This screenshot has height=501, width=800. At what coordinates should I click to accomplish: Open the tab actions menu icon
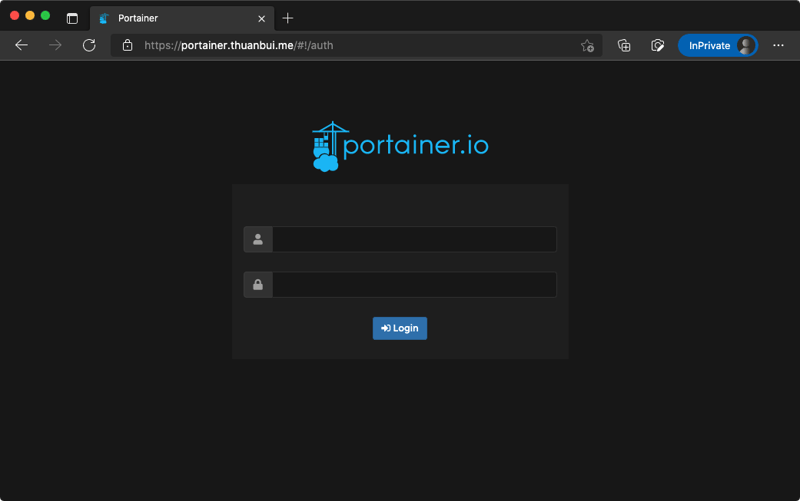(x=72, y=18)
